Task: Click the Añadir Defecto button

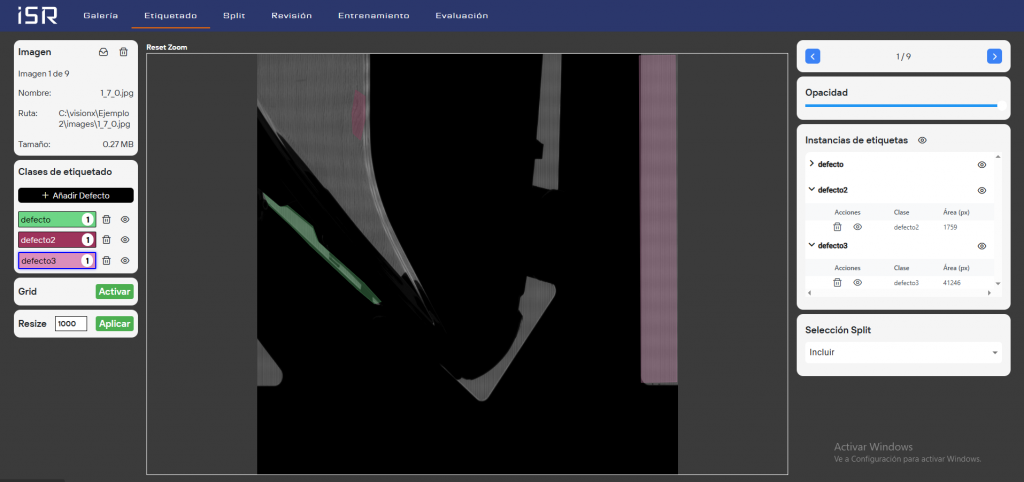Action: (76, 195)
